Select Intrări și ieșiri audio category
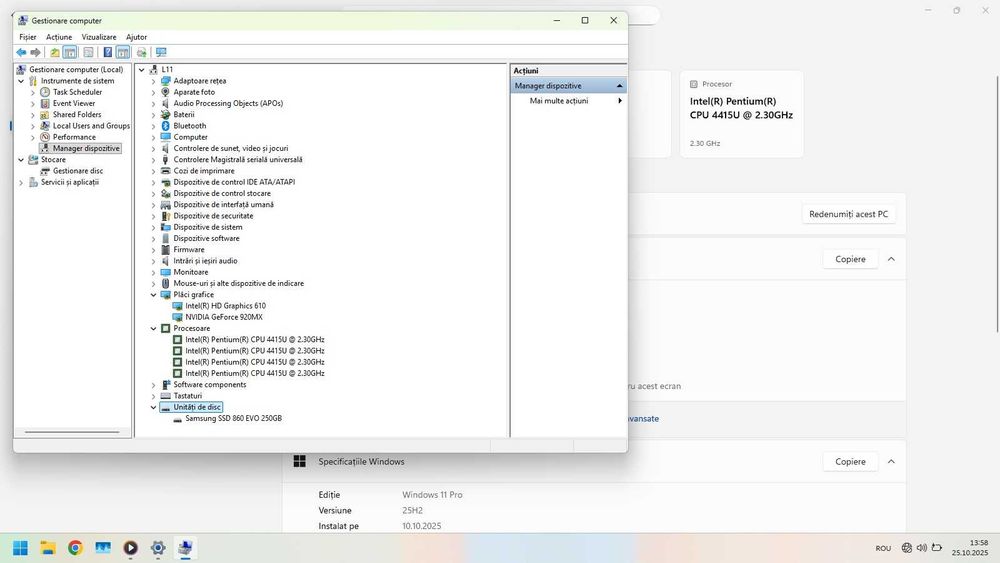The height and width of the screenshot is (563, 1000). point(205,261)
